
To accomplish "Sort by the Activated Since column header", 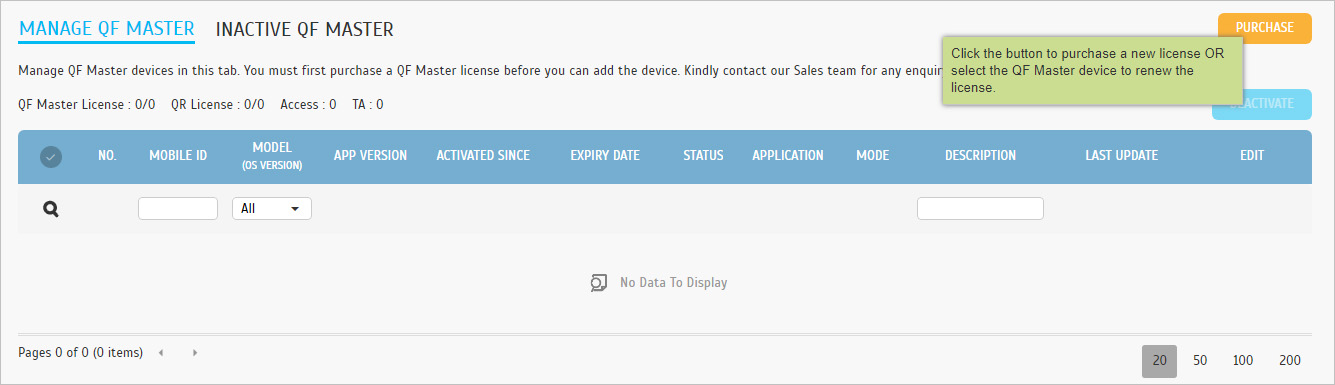I will tap(483, 156).
